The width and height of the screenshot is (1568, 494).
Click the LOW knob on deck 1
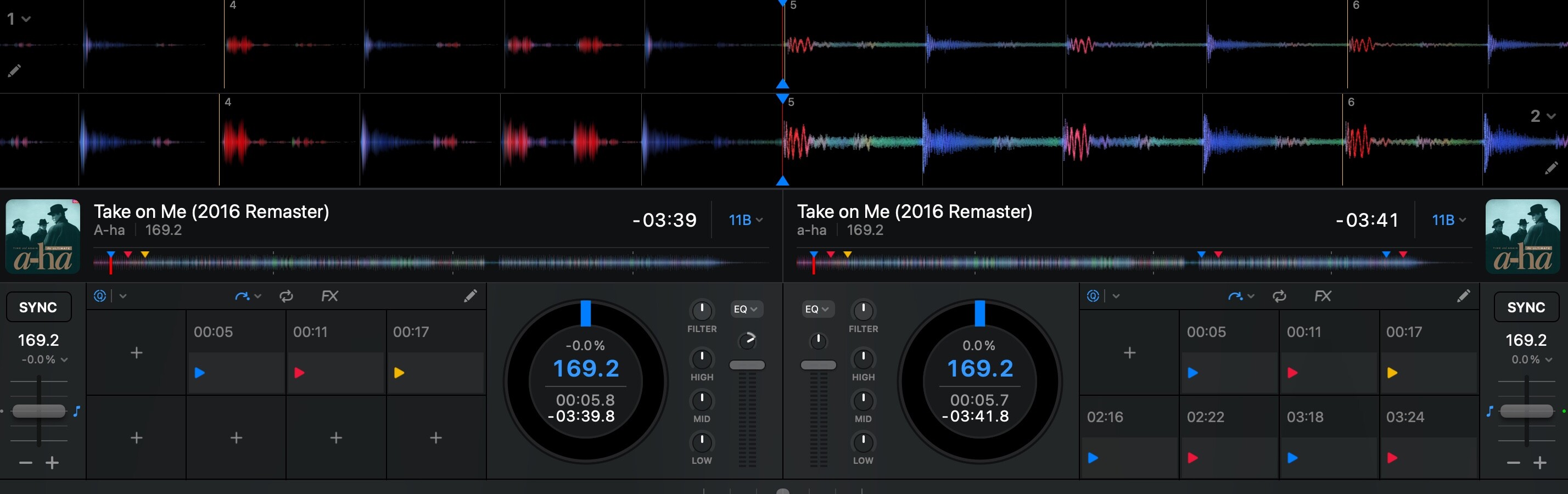coord(702,442)
